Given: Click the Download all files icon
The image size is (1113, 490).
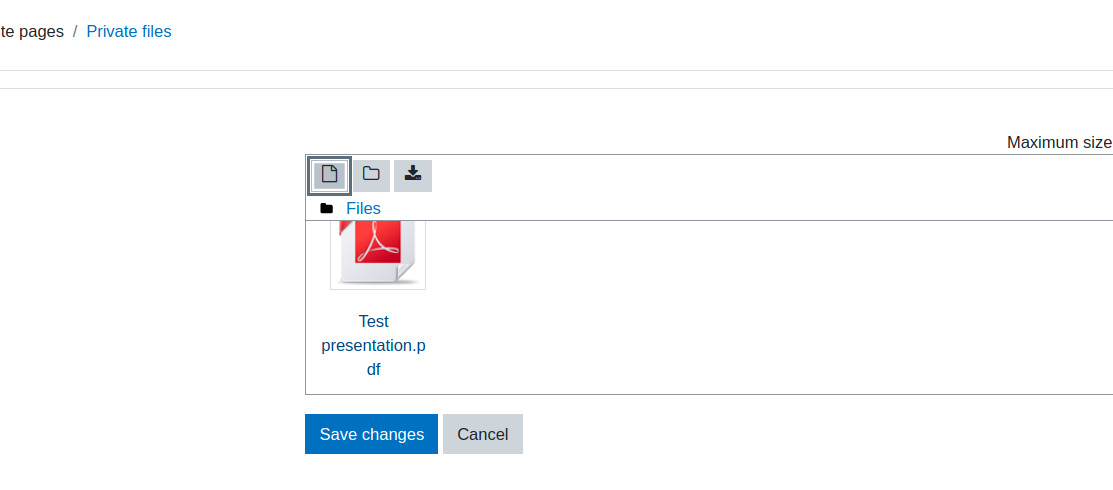Looking at the screenshot, I should click(412, 175).
